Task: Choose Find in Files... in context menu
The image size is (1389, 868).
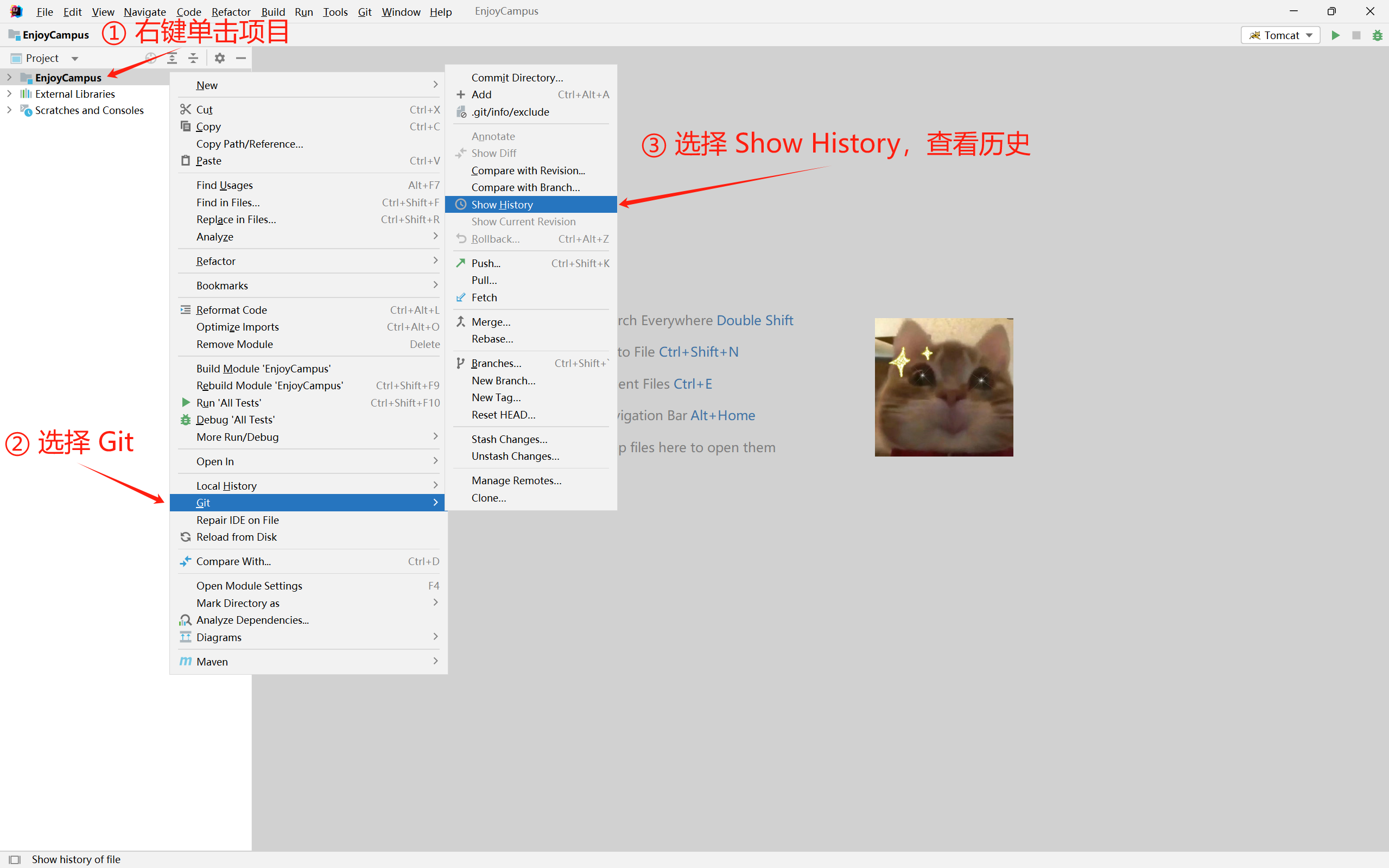Action: [x=309, y=202]
